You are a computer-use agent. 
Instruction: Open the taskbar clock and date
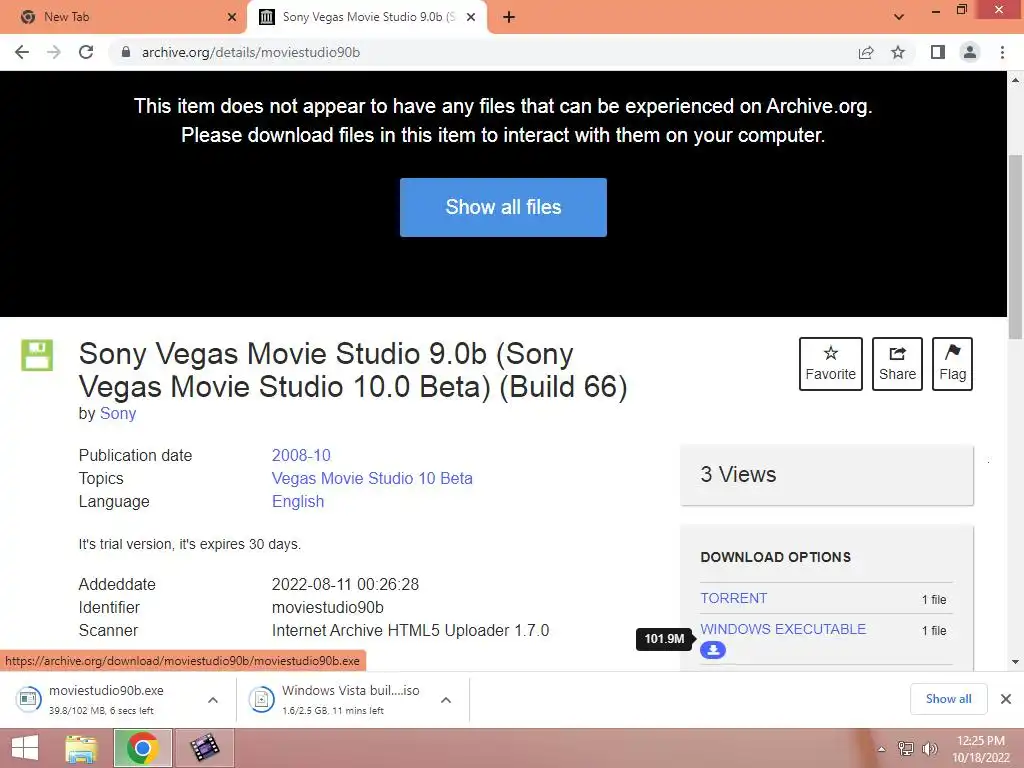pyautogui.click(x=980, y=749)
